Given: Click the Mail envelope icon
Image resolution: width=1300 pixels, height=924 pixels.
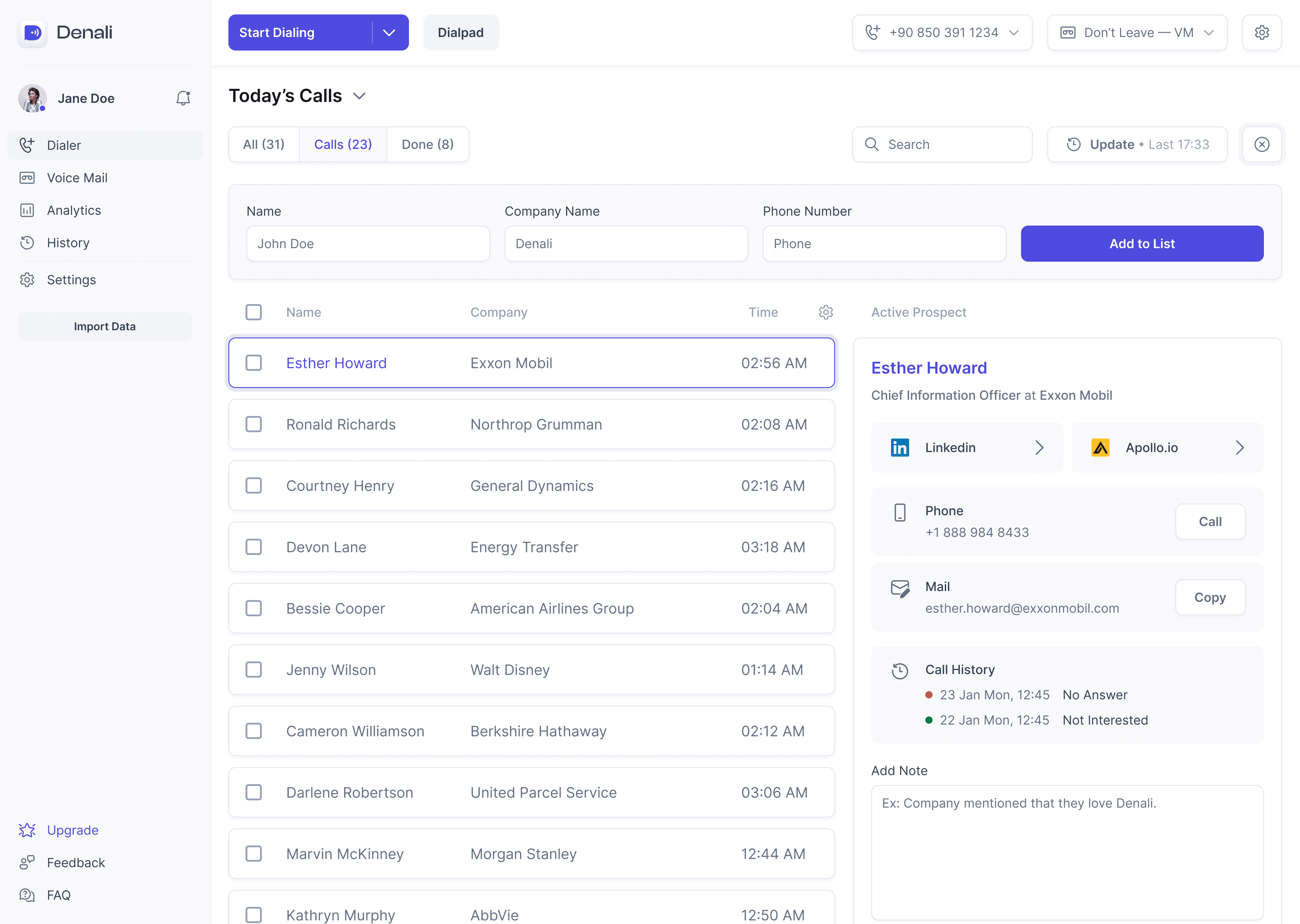Looking at the screenshot, I should point(900,589).
